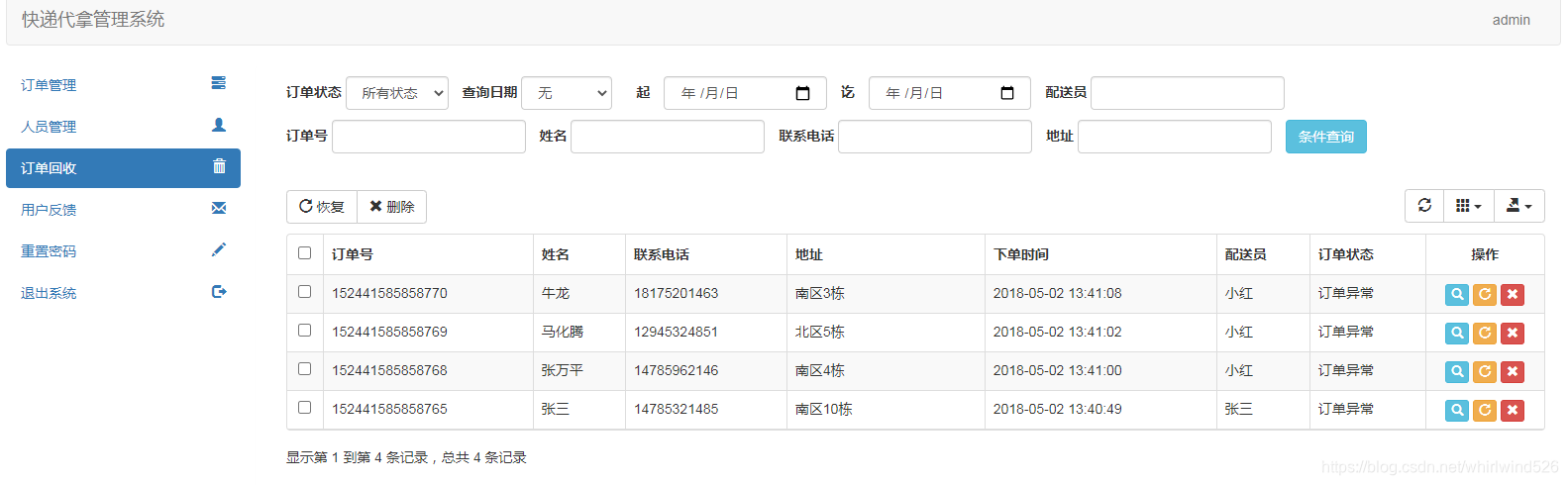
Task: Choose 退出系统 to log out
Action: click(49, 293)
